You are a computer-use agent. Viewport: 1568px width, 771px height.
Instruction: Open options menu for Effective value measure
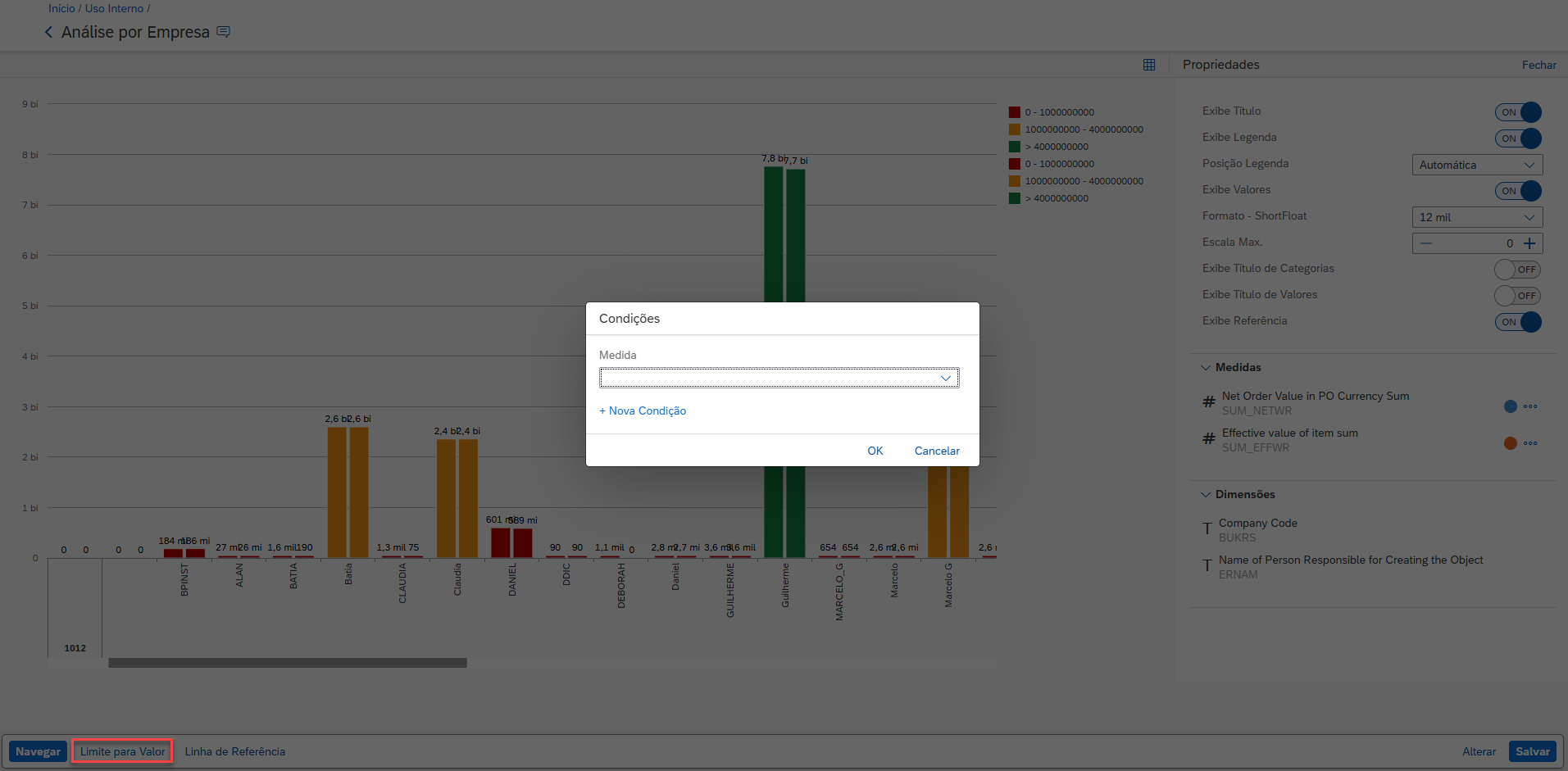click(1530, 443)
